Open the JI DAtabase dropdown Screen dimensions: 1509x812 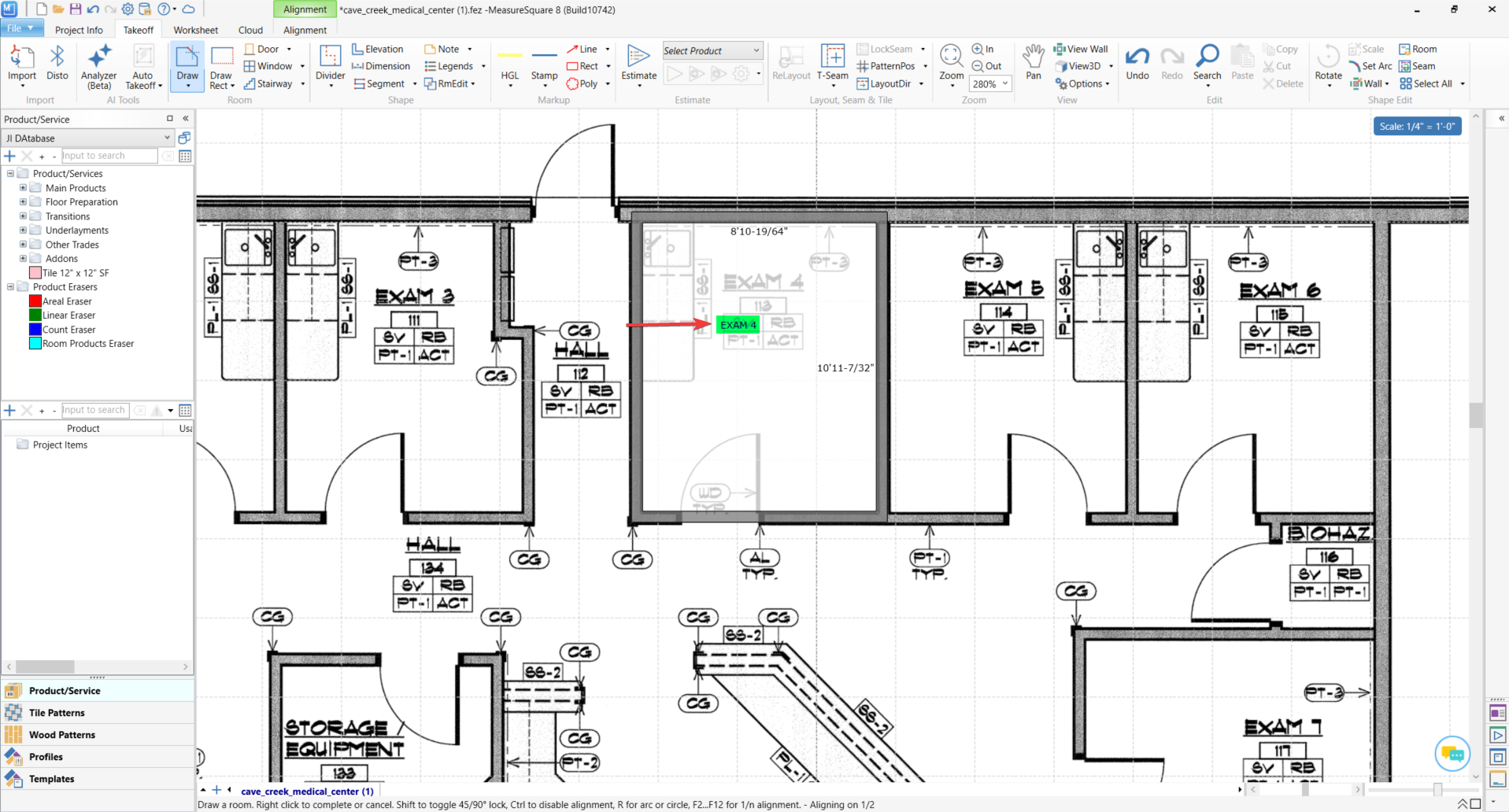[x=88, y=138]
